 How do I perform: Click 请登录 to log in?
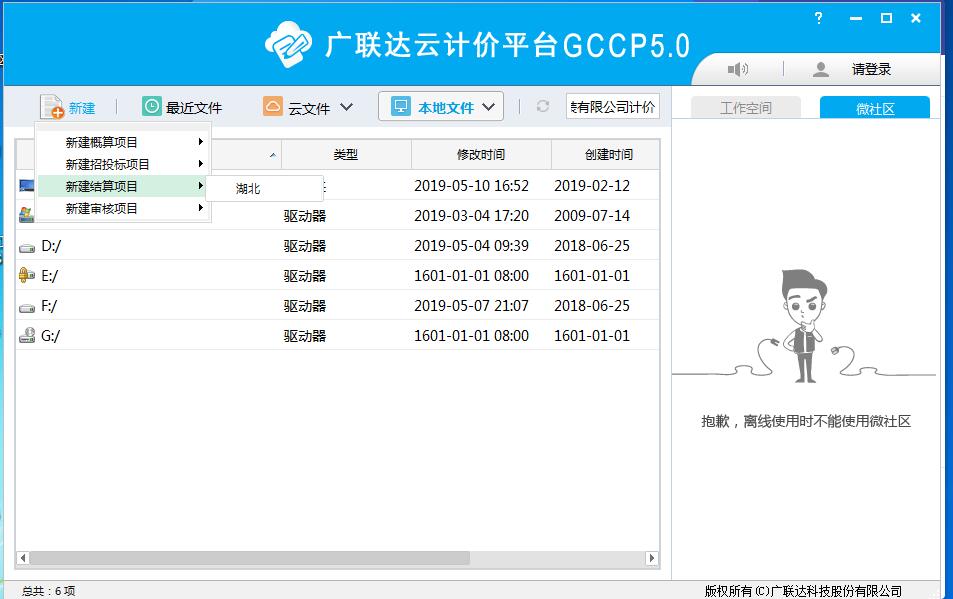click(871, 69)
